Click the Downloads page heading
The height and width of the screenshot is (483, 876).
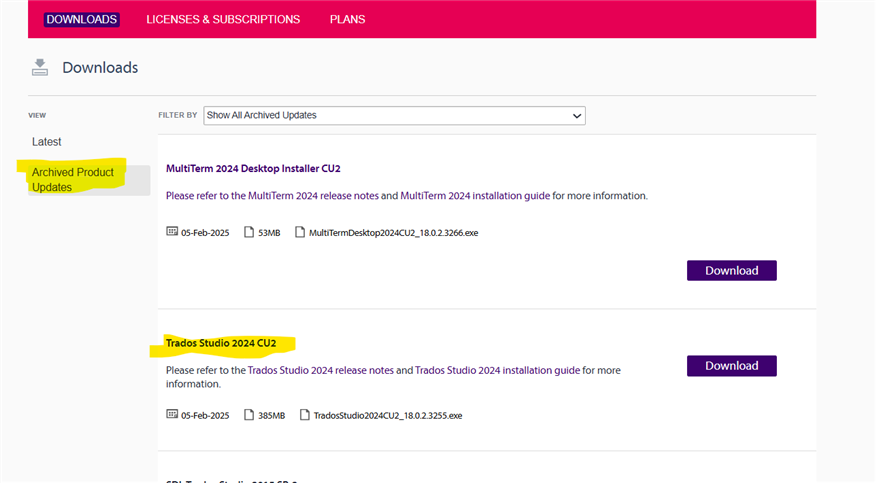pos(100,68)
